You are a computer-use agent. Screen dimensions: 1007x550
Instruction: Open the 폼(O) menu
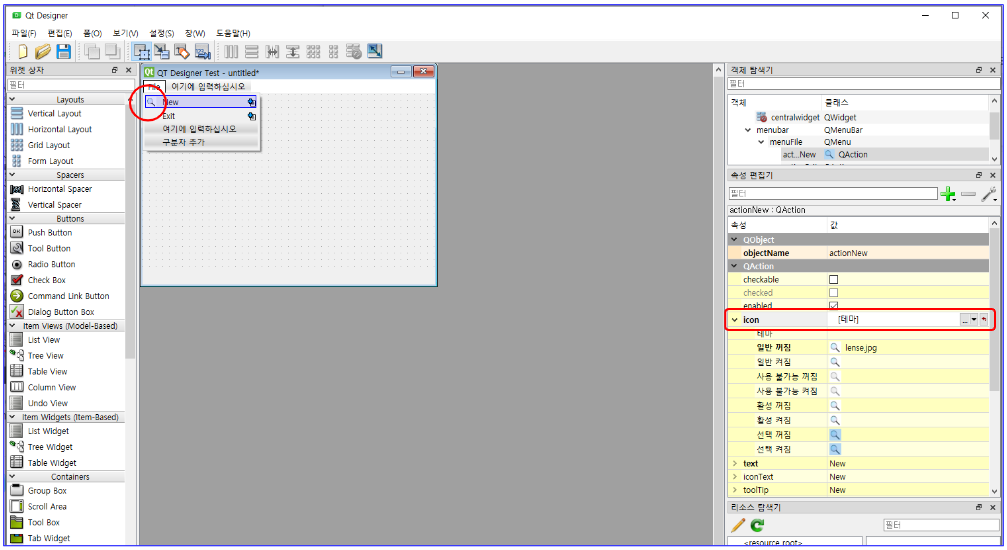(x=92, y=33)
